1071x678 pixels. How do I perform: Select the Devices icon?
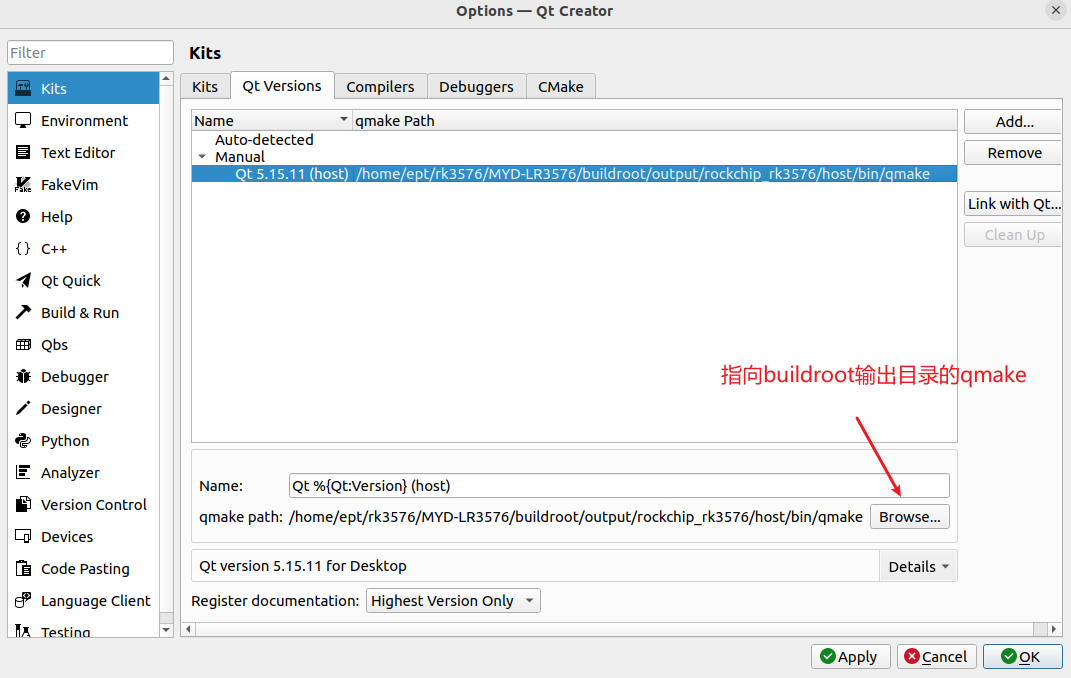[x=23, y=537]
